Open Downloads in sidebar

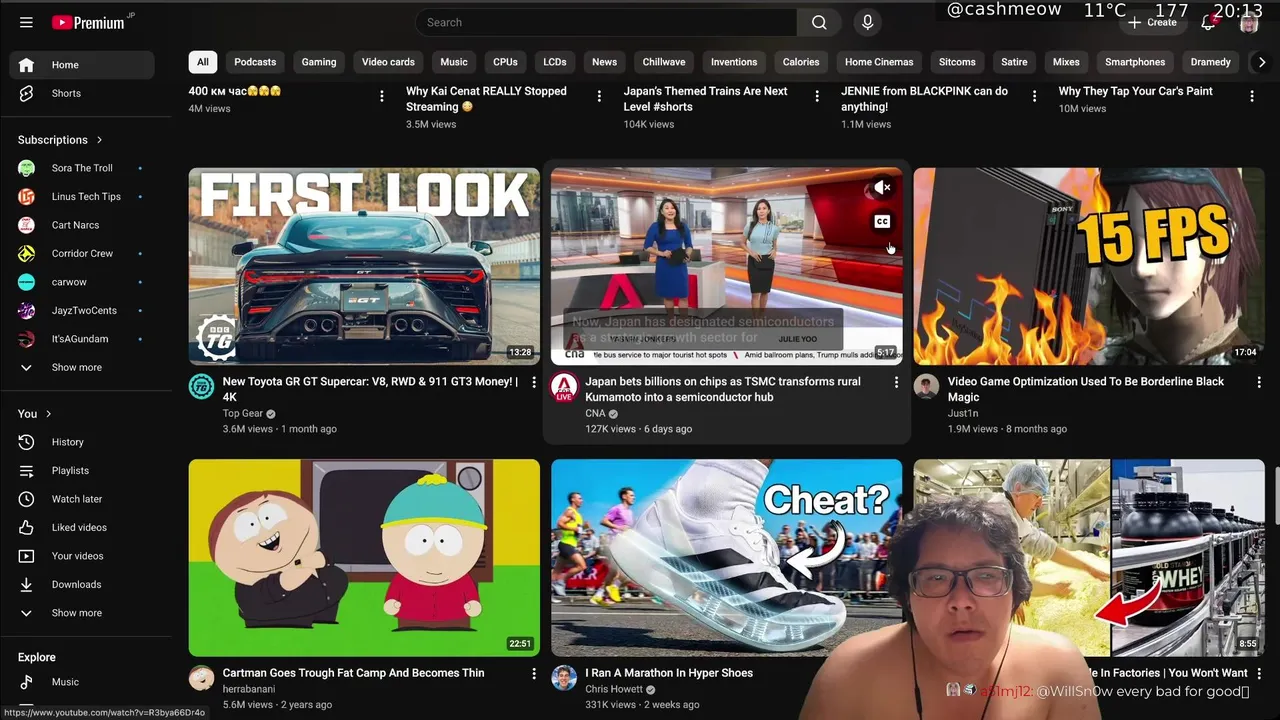coord(82,584)
